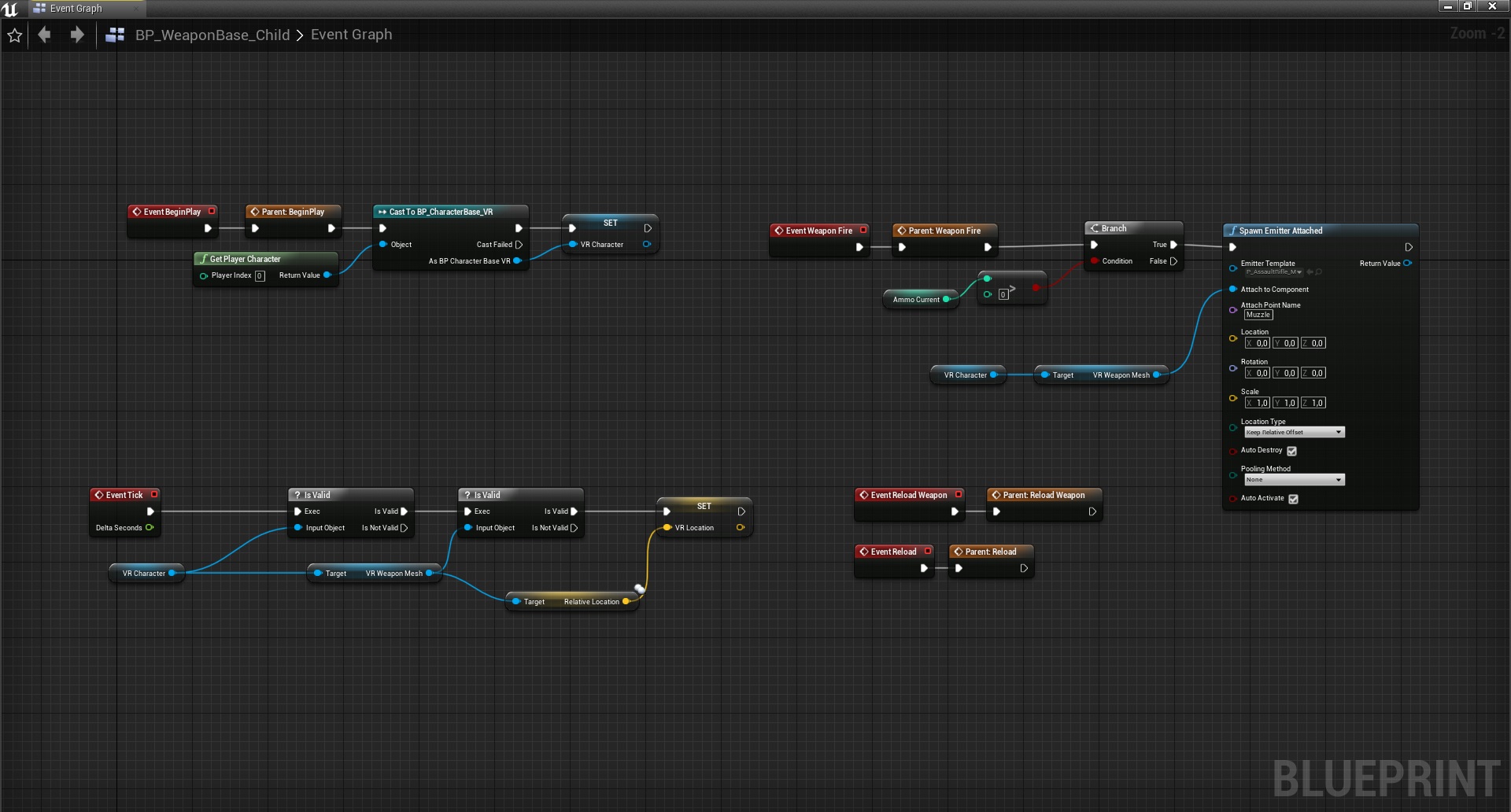This screenshot has height=812, width=1511.
Task: Click the Player Index input field
Action: click(x=260, y=276)
